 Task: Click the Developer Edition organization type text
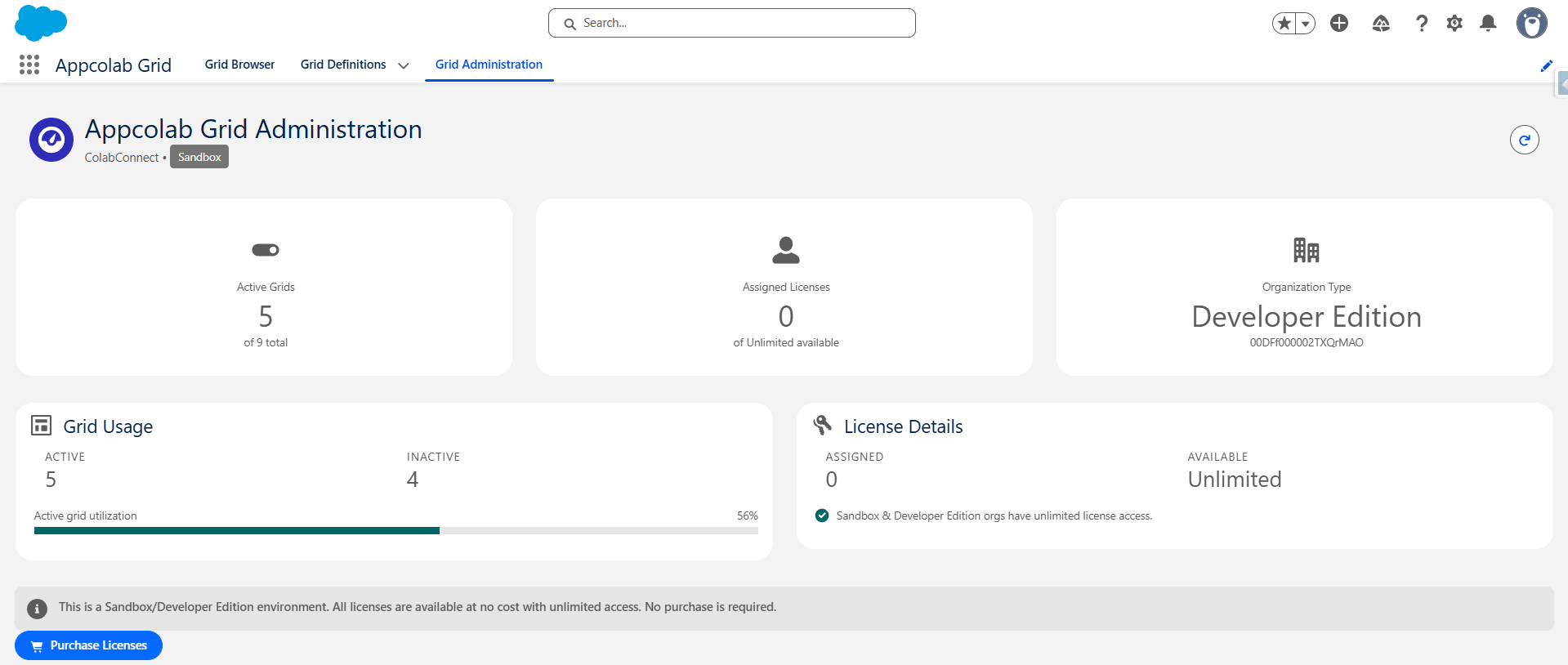click(x=1307, y=317)
